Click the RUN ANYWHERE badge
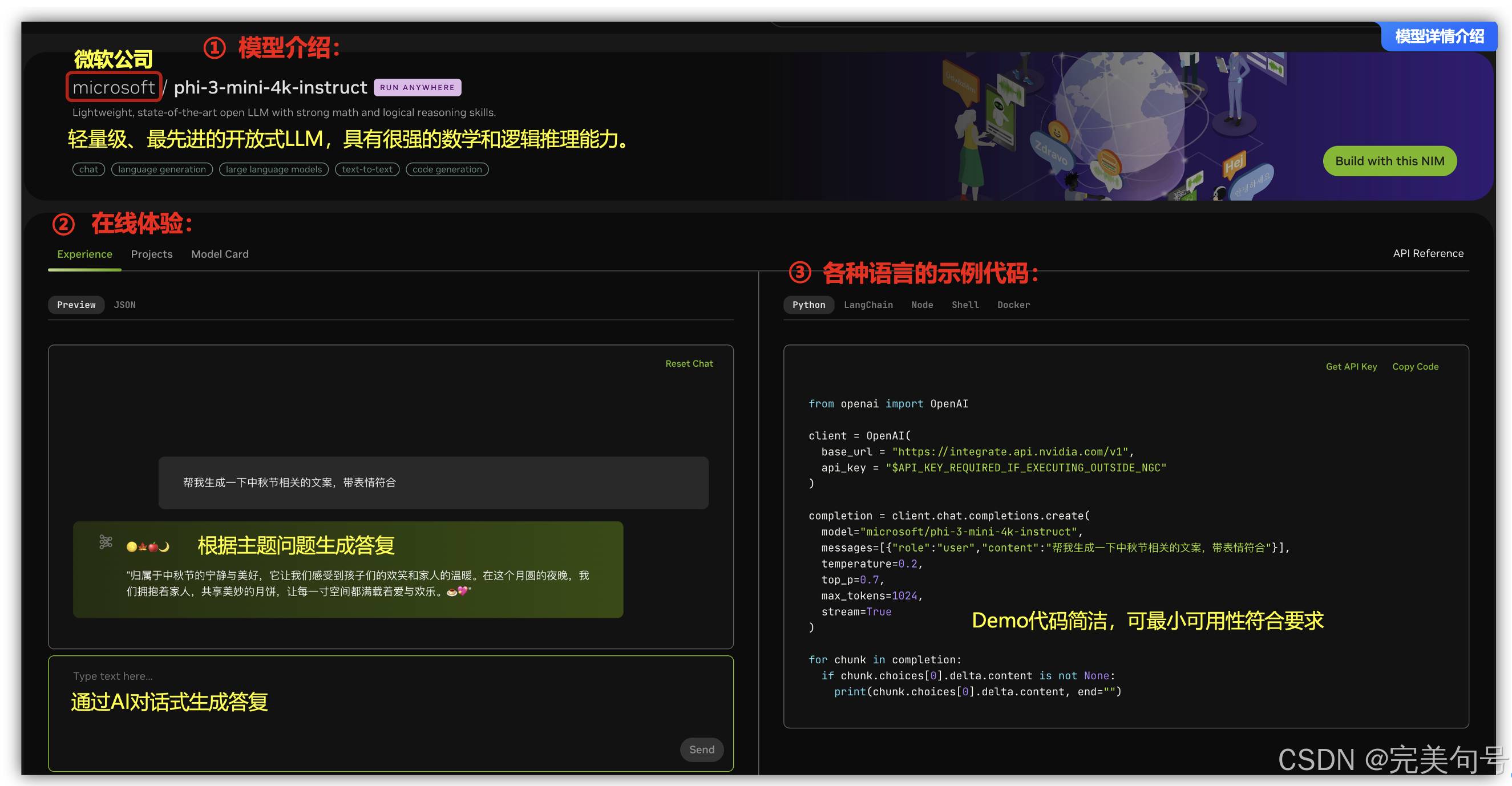 (417, 87)
